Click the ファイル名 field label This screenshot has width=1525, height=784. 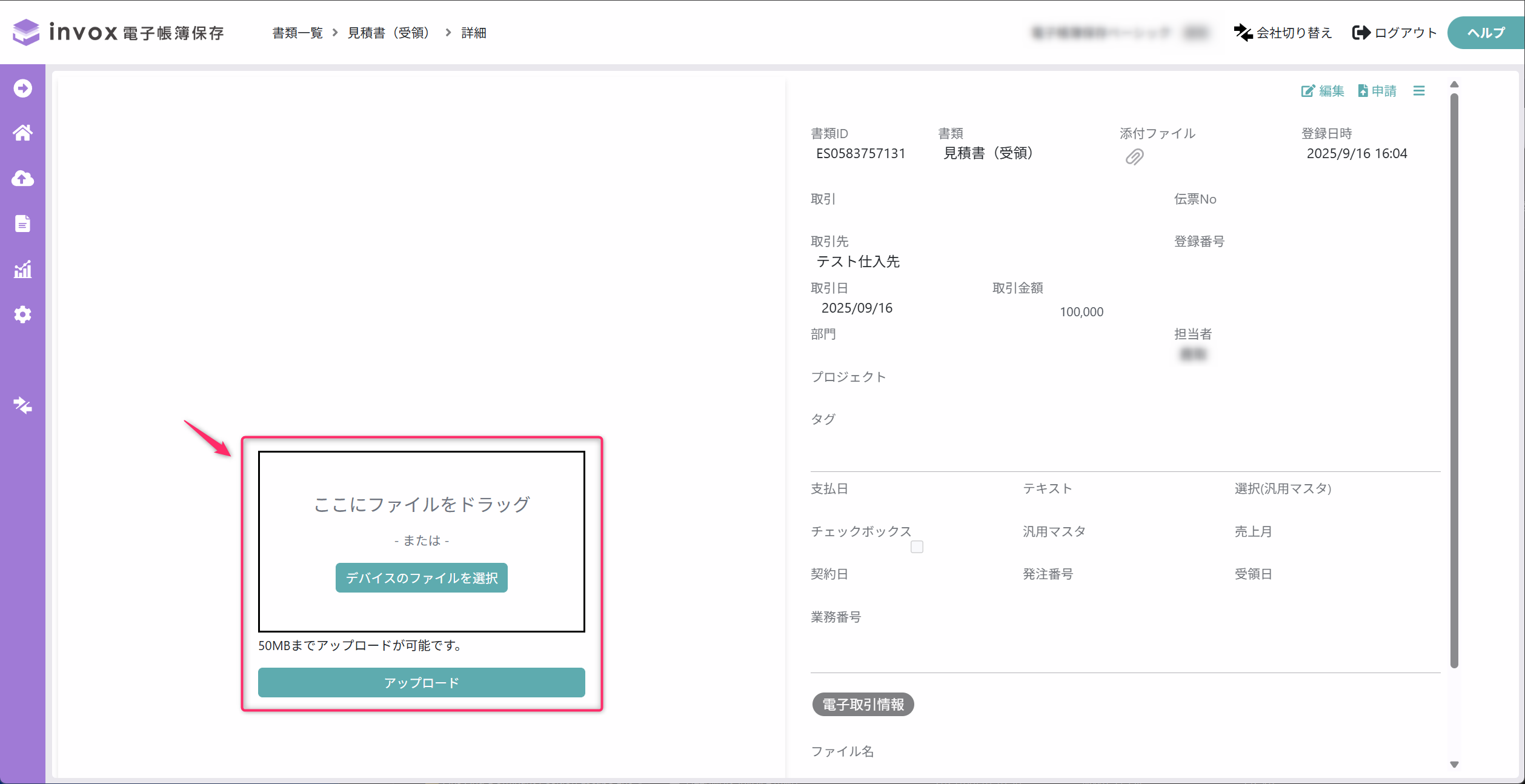[x=842, y=751]
